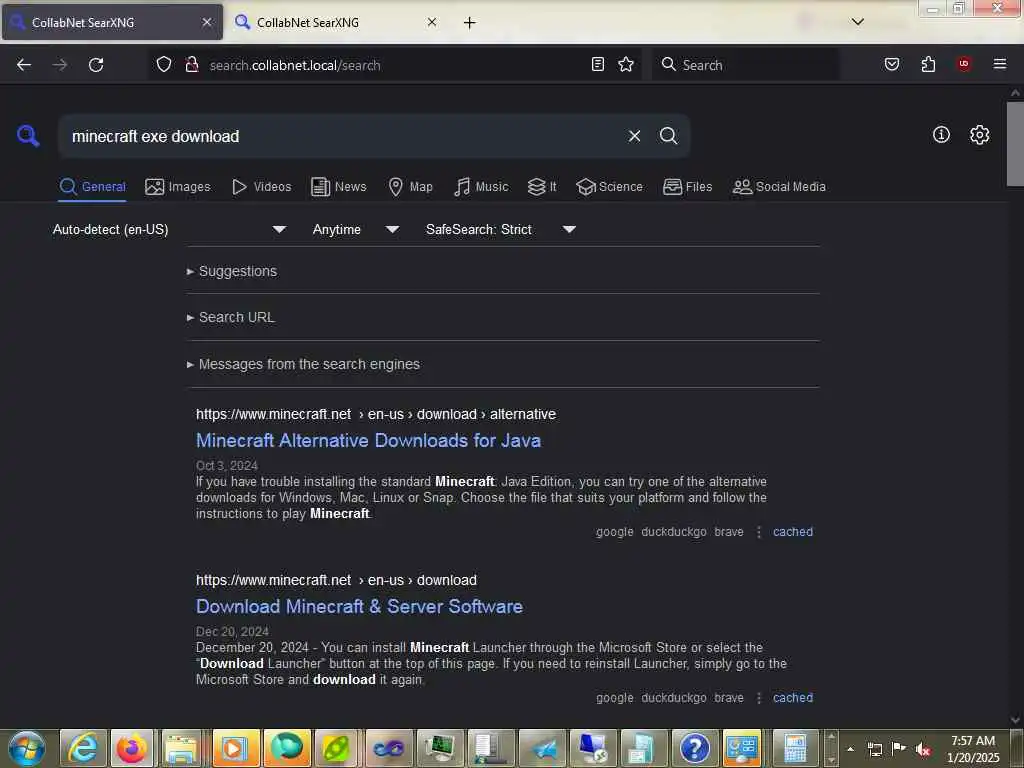Click the muted volume tray icon
Viewport: 1024px width, 768px height.
tap(923, 749)
